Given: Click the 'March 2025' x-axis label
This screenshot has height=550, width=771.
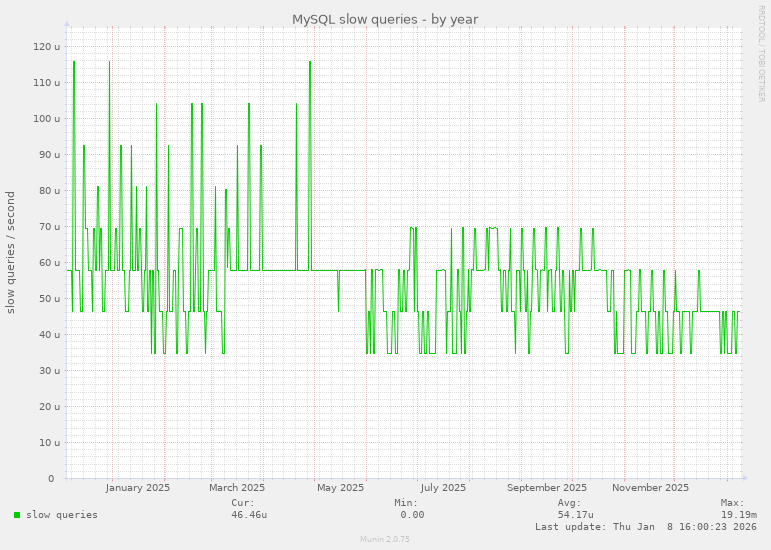Looking at the screenshot, I should [237, 488].
